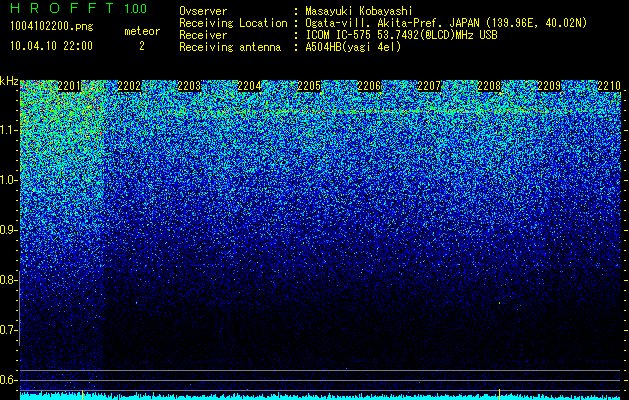The width and height of the screenshot is (629, 400).
Task: Click the 1.0 frequency axis label
Action: [x=8, y=180]
